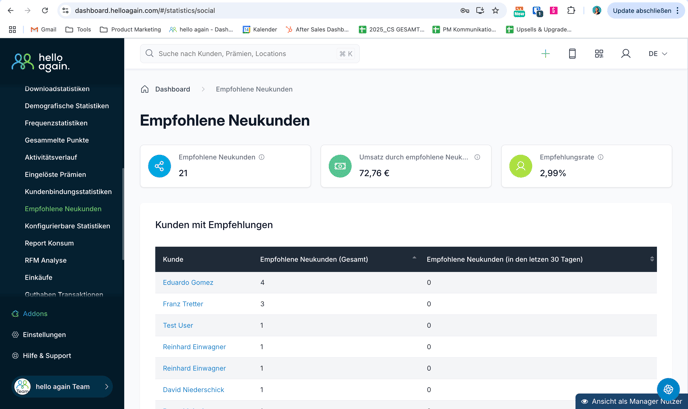Screen dimensions: 688x409
Task: Open customer Eduardo Gomez
Action: 188,282
